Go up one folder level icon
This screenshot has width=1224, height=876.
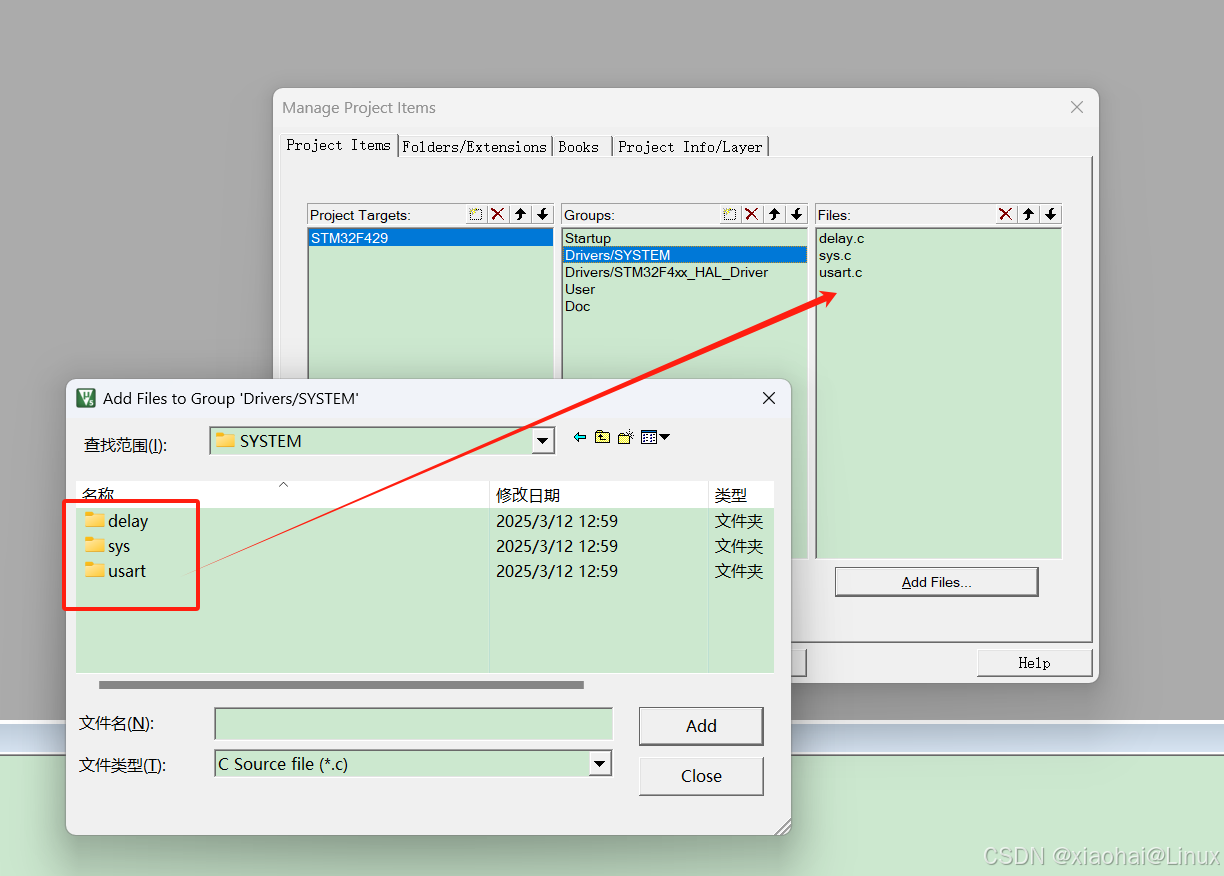602,437
